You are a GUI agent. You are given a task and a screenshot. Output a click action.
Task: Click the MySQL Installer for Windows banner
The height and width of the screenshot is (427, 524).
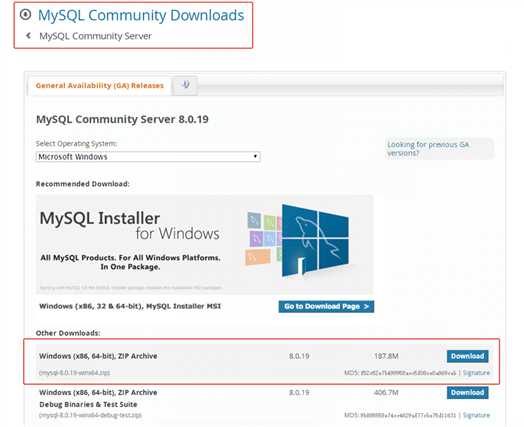point(205,245)
